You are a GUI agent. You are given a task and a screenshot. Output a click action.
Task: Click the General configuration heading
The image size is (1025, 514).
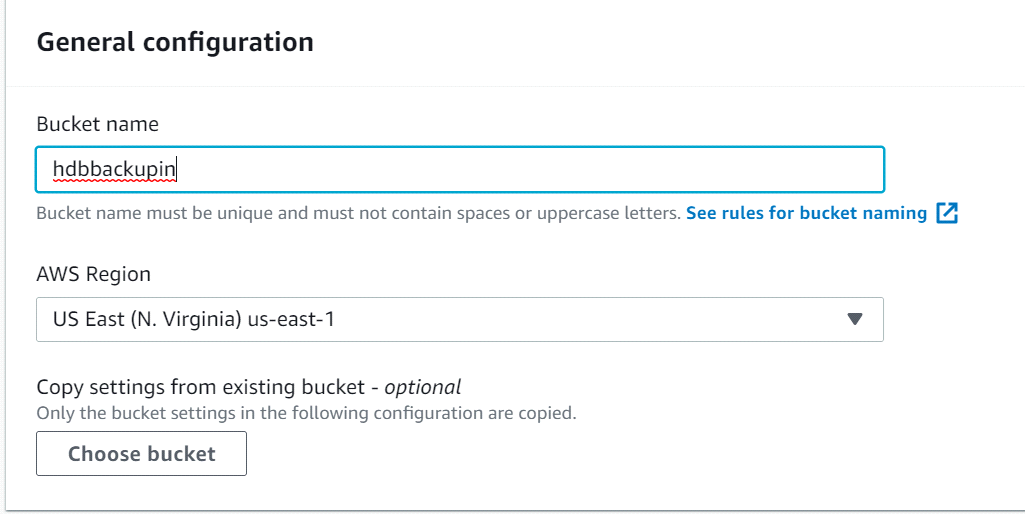click(x=175, y=42)
